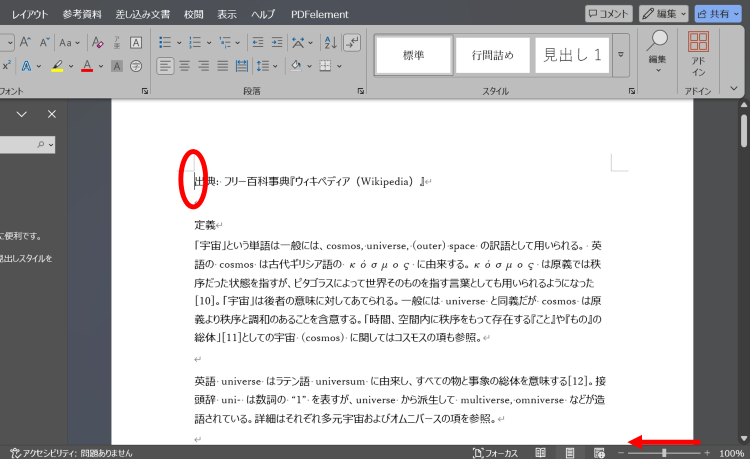Click the 共有 share button
The width and height of the screenshot is (750, 459).
(720, 14)
